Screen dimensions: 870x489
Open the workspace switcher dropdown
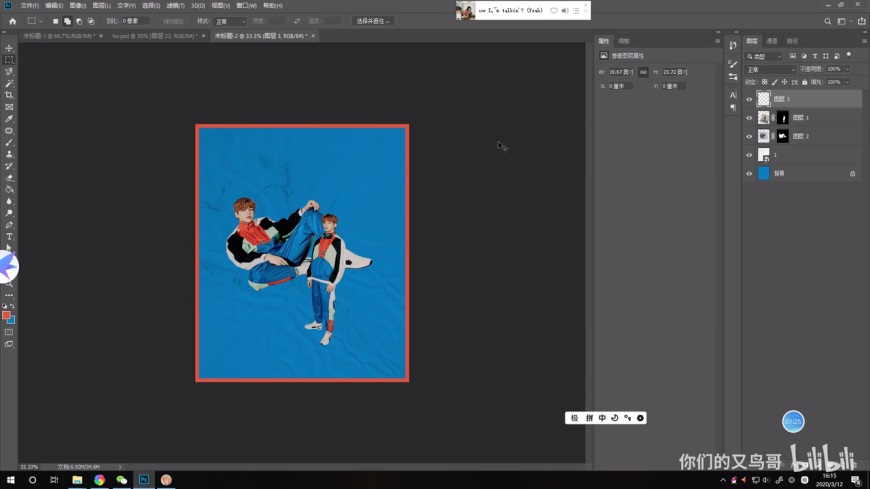[844, 21]
